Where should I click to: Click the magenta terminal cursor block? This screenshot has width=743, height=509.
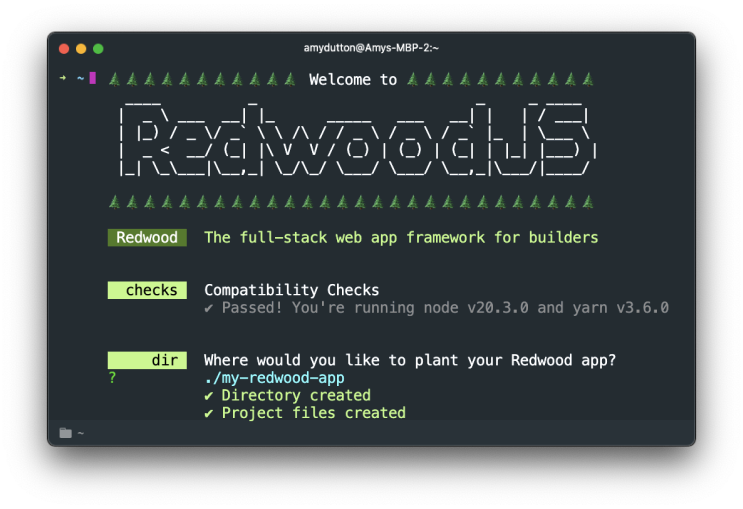[93, 78]
